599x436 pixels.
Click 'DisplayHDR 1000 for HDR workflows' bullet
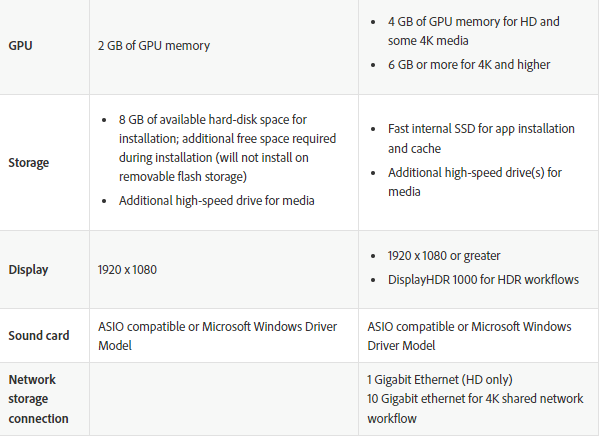coord(483,280)
